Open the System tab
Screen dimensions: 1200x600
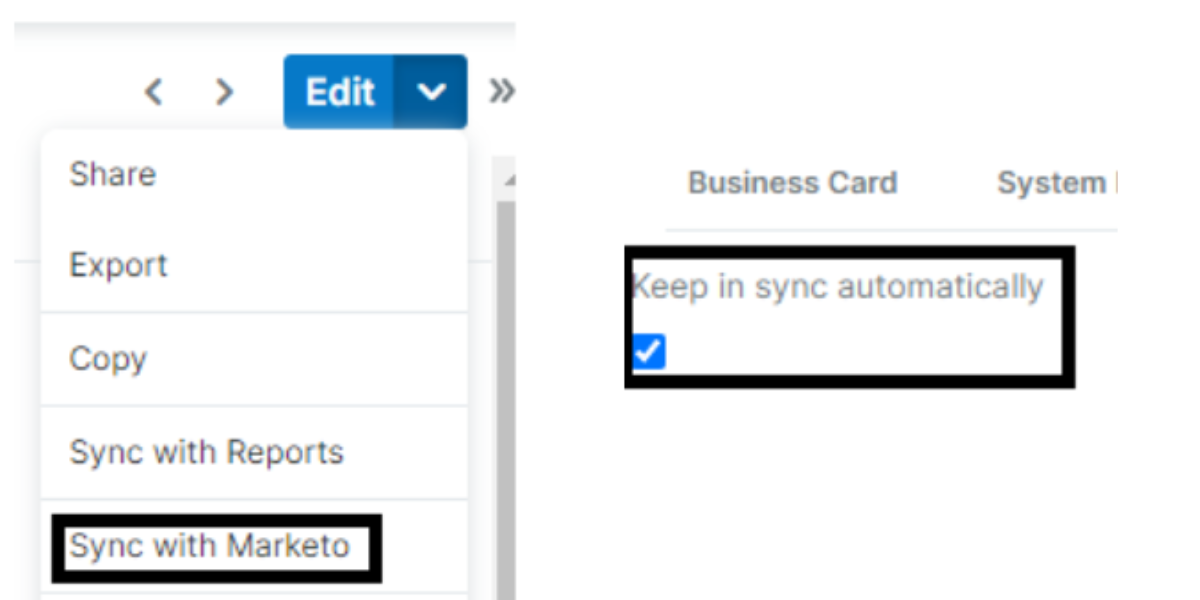(1053, 182)
